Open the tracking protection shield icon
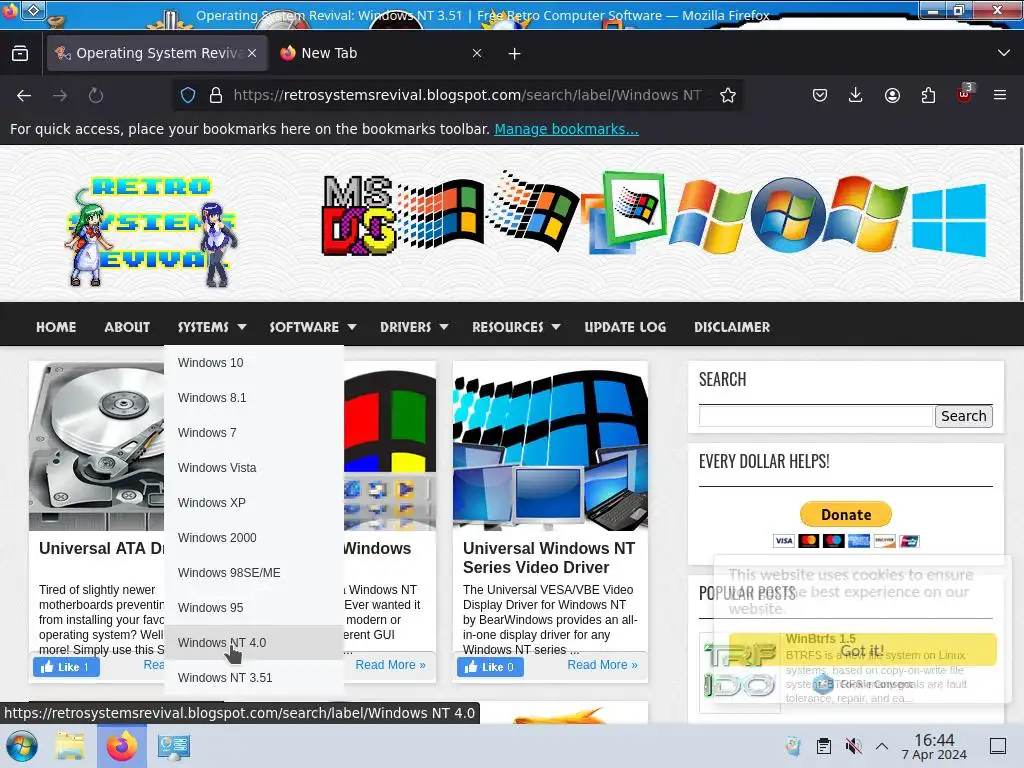Viewport: 1024px width, 768px height. [188, 95]
